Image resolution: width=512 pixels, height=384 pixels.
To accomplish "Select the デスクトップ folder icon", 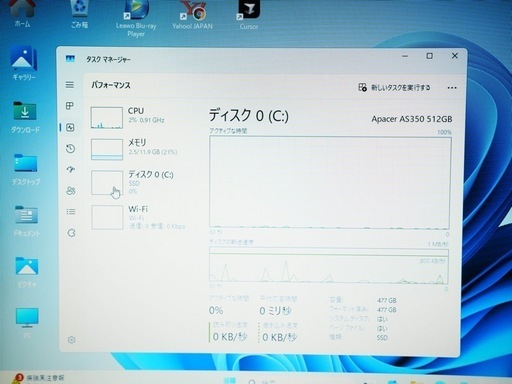I will point(26,169).
